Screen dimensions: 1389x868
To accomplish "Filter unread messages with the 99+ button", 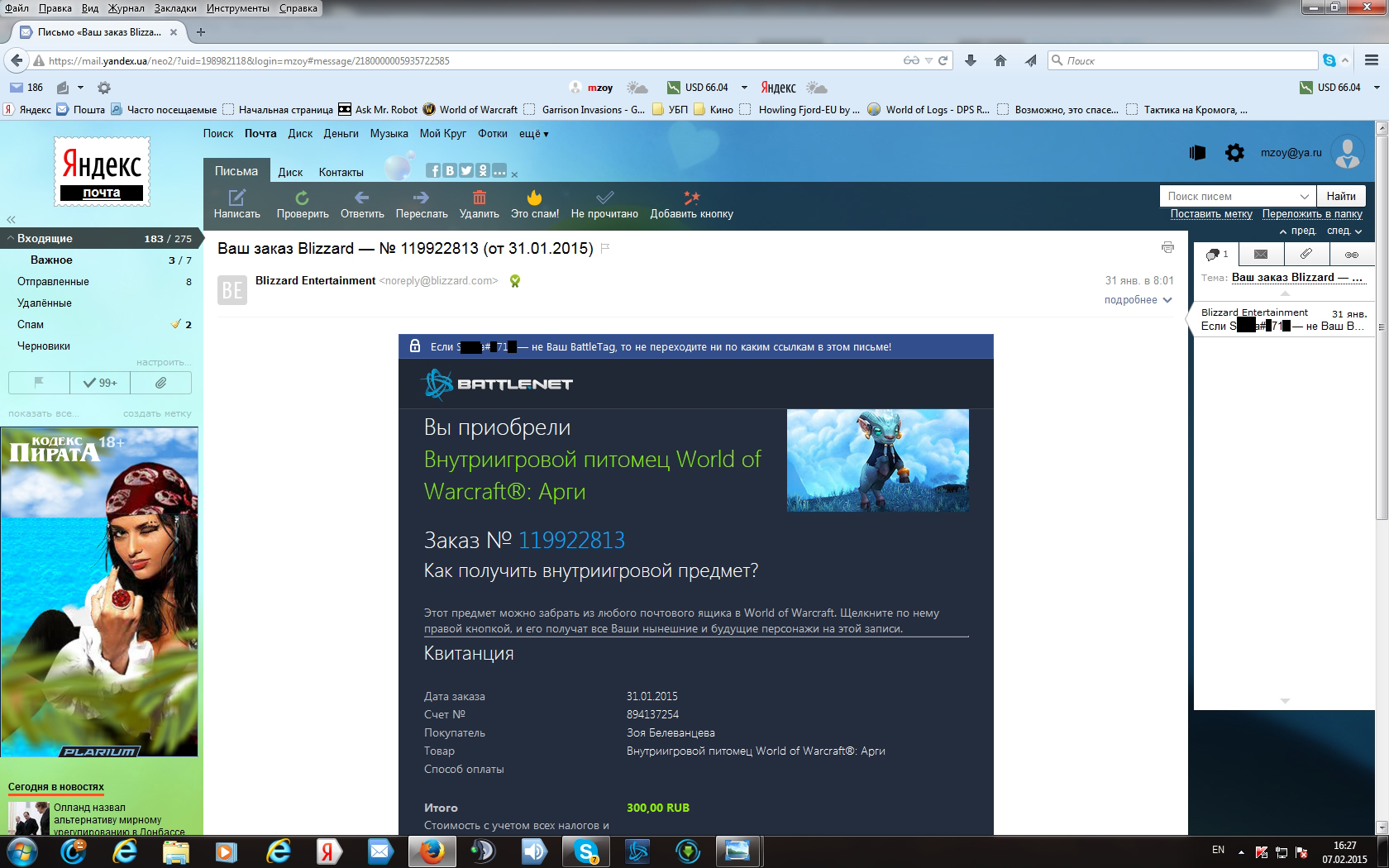I will 100,383.
